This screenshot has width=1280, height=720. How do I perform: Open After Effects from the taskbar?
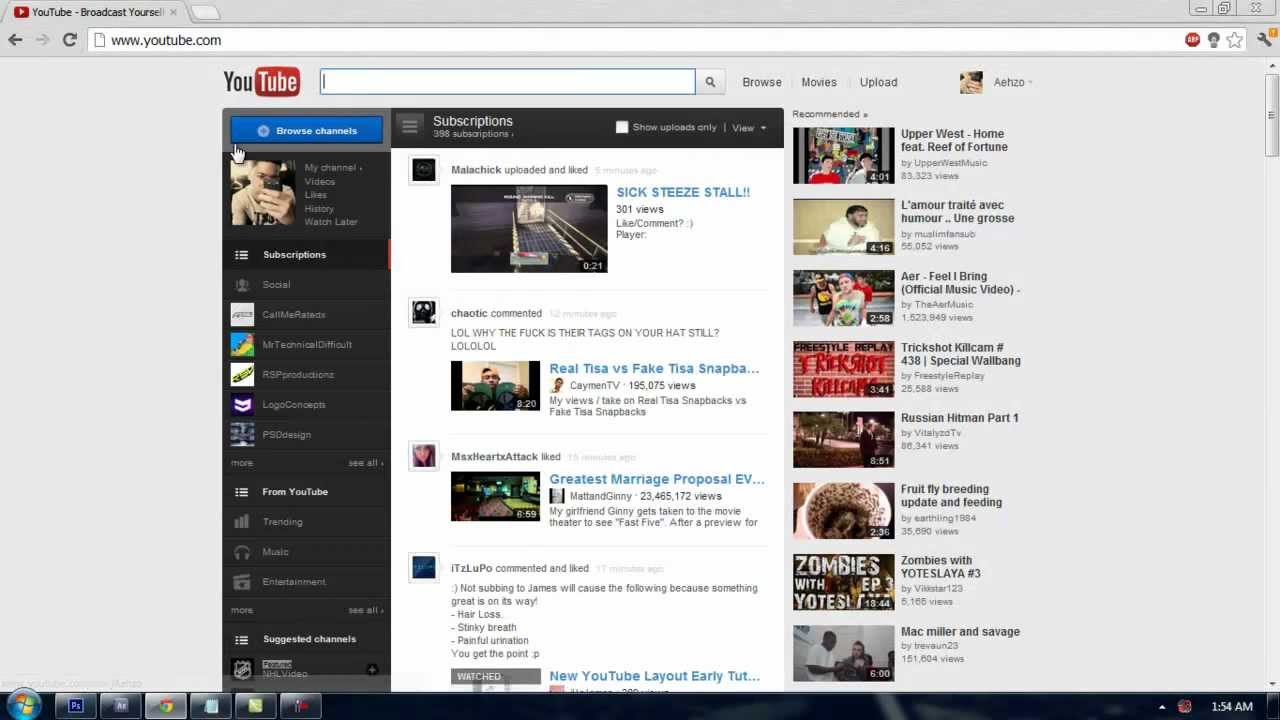point(121,706)
